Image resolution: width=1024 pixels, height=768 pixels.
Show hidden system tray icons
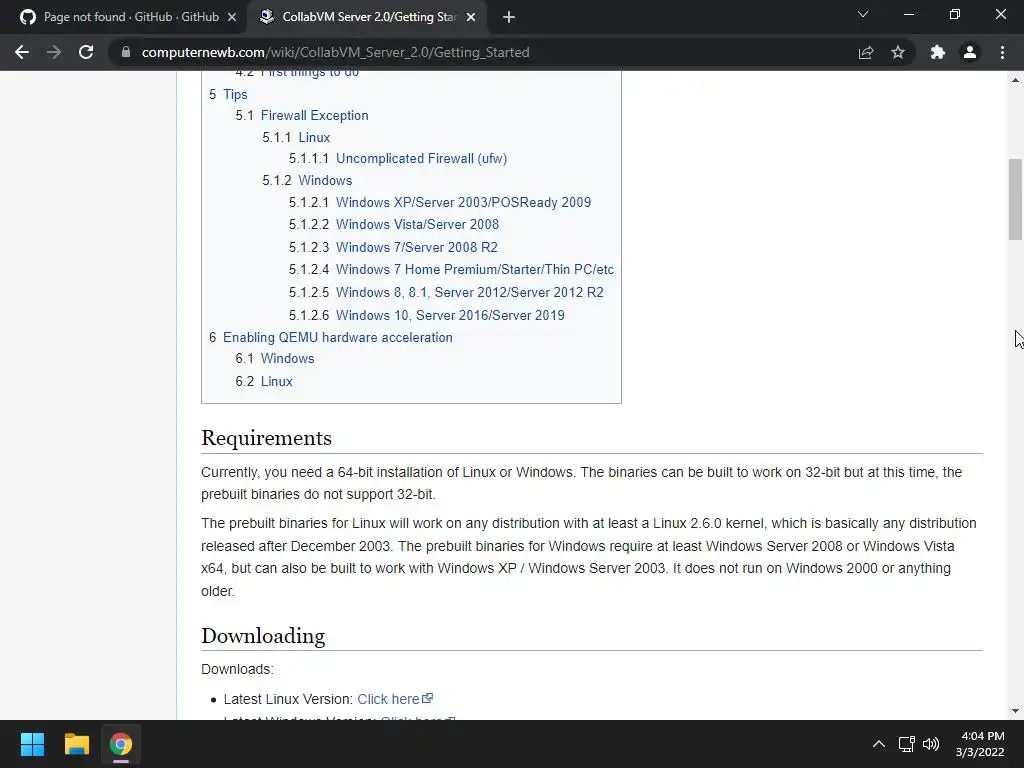(x=879, y=744)
